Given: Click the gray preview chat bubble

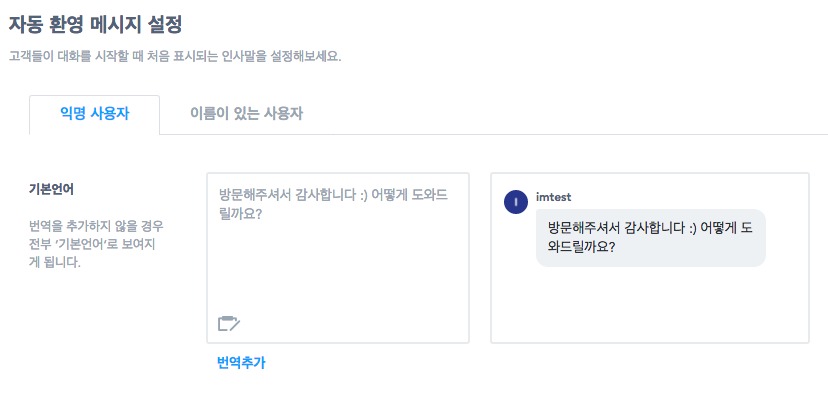Looking at the screenshot, I should [651, 238].
